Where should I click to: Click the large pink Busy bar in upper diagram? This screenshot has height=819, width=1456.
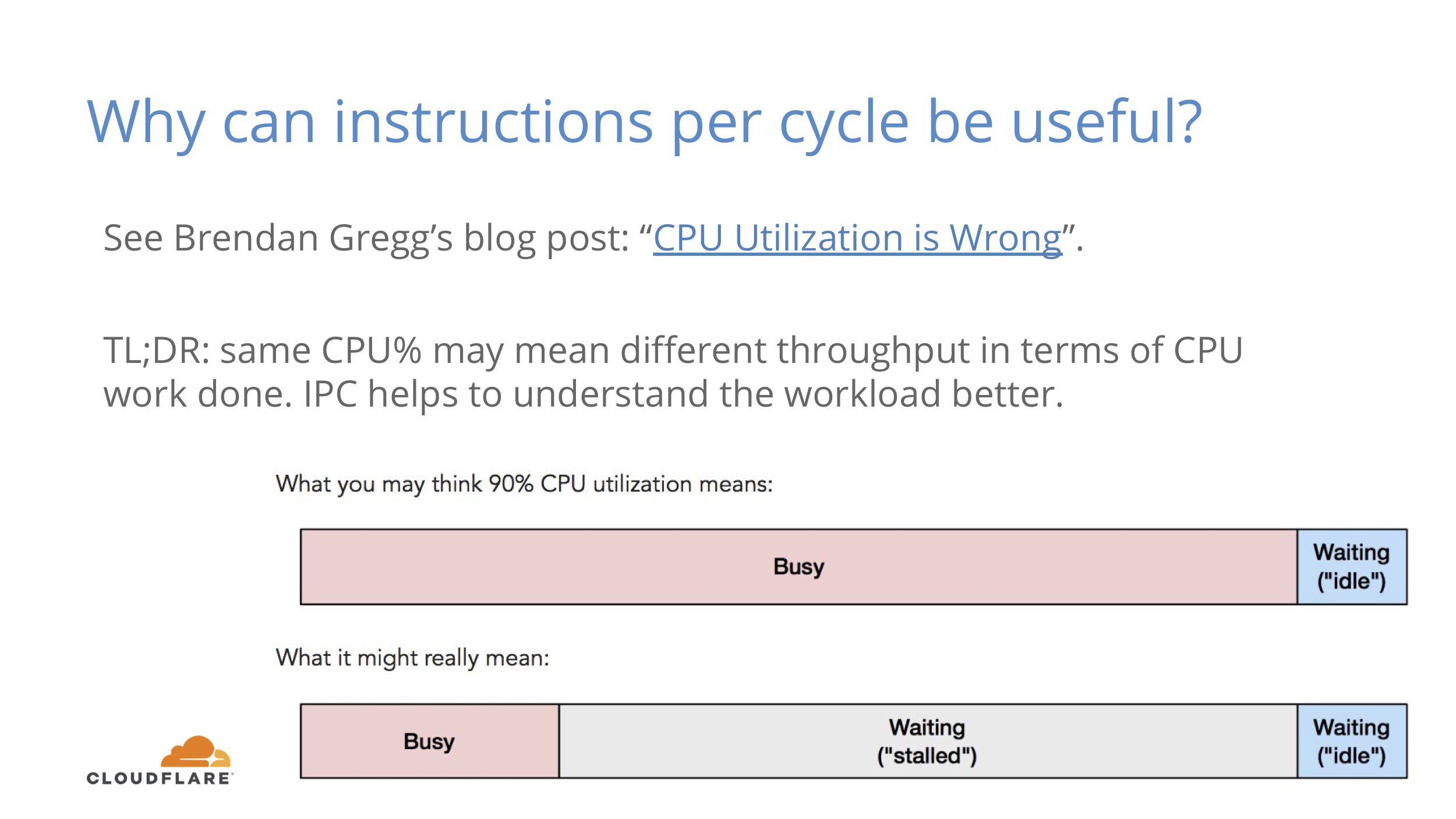coord(798,567)
